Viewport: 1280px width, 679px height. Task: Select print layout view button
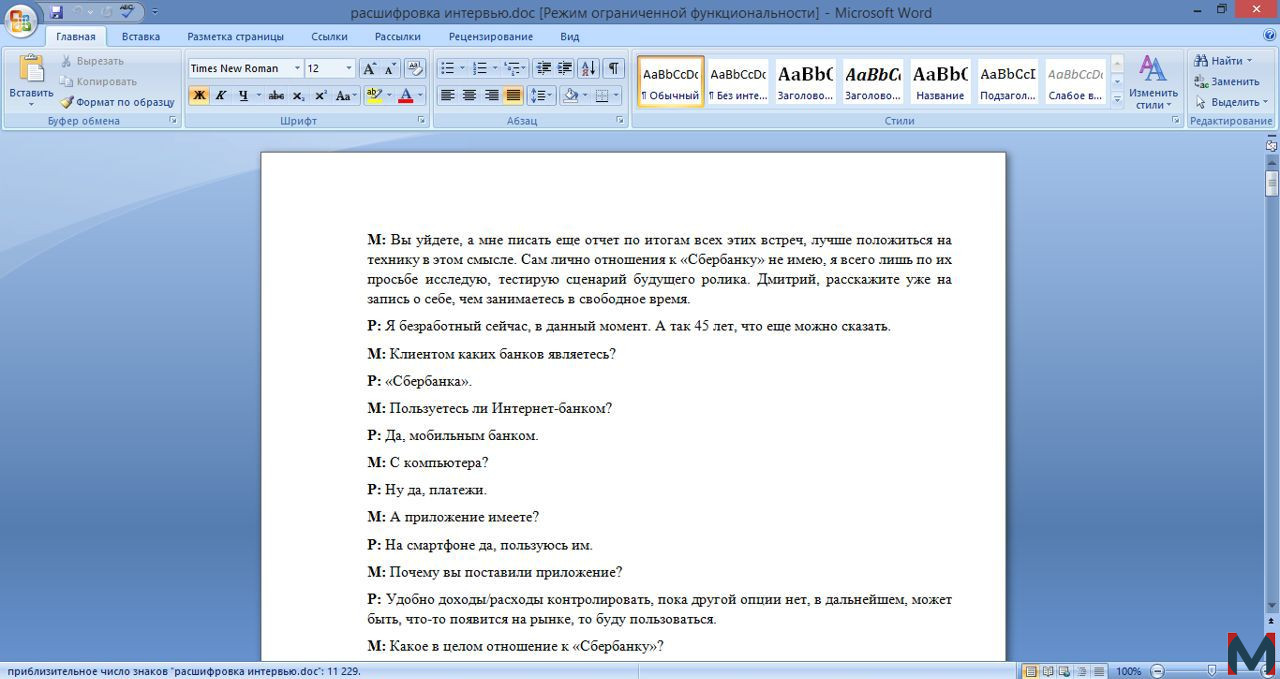(x=1031, y=671)
